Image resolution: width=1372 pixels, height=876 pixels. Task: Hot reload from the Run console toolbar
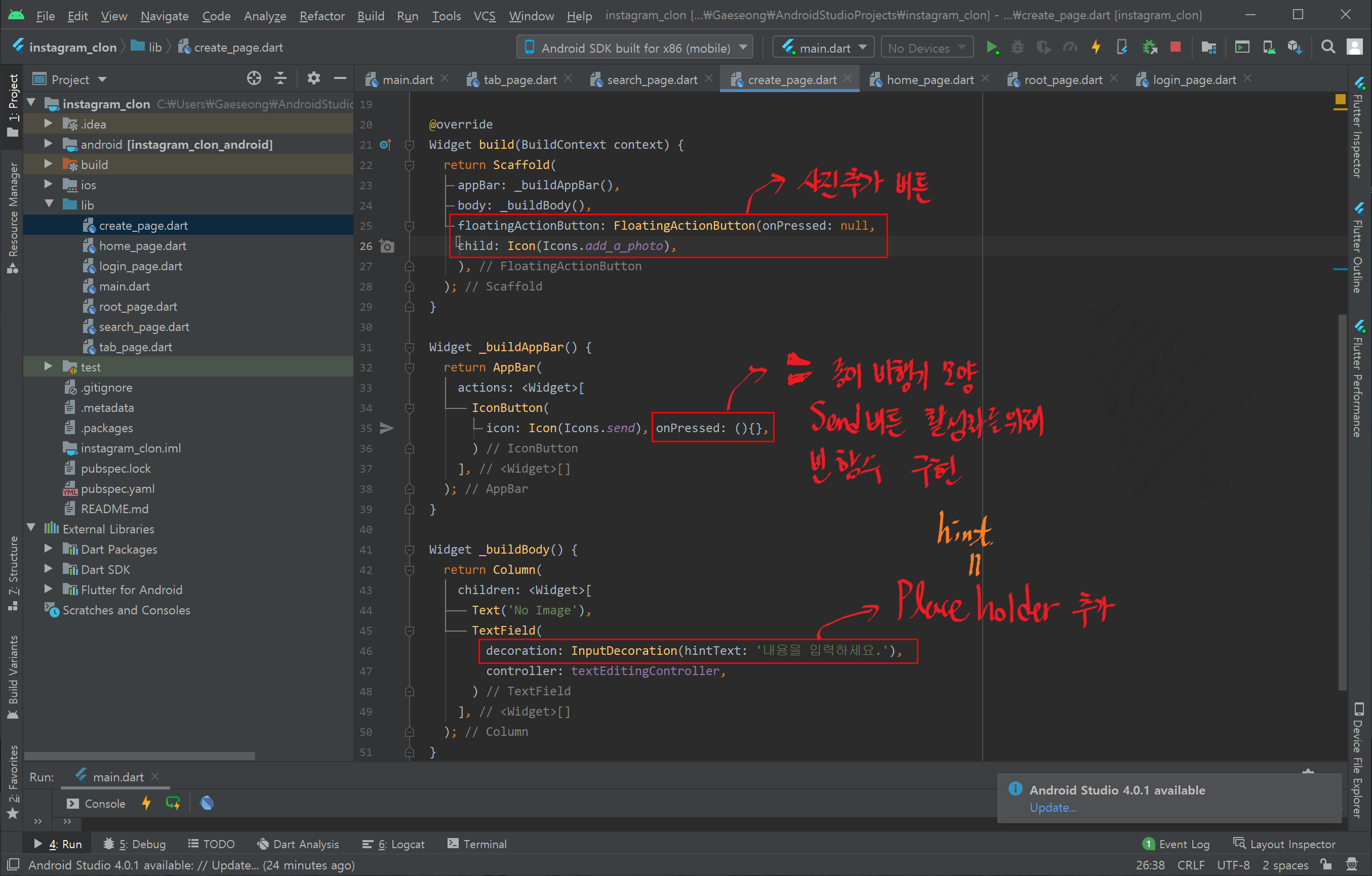click(146, 803)
